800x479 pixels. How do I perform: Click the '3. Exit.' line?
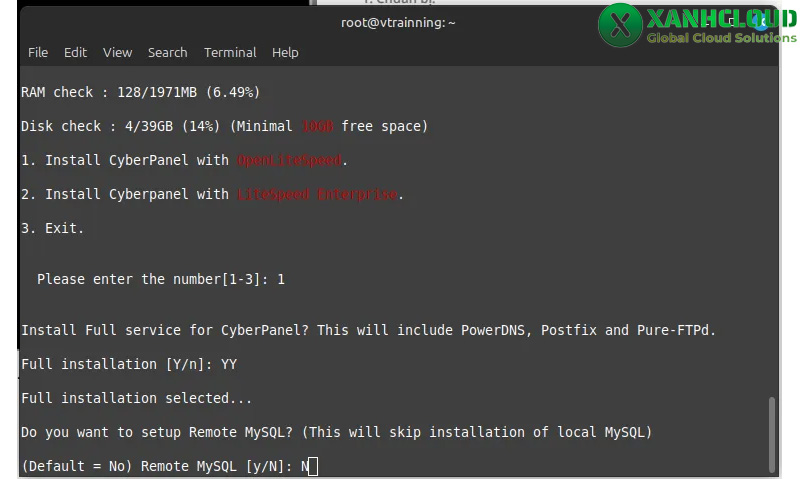tap(53, 228)
